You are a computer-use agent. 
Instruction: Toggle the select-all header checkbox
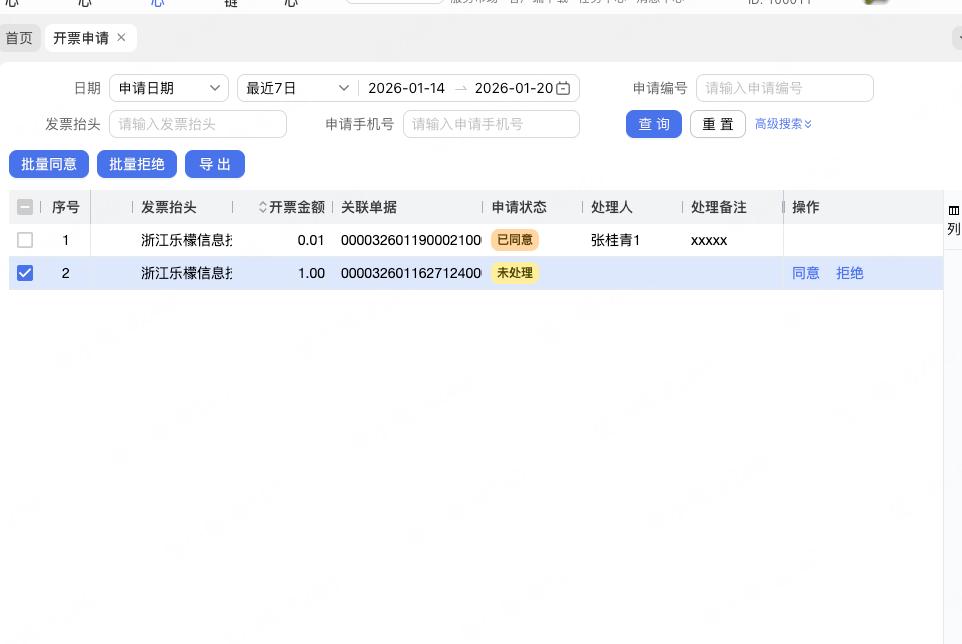[x=25, y=207]
